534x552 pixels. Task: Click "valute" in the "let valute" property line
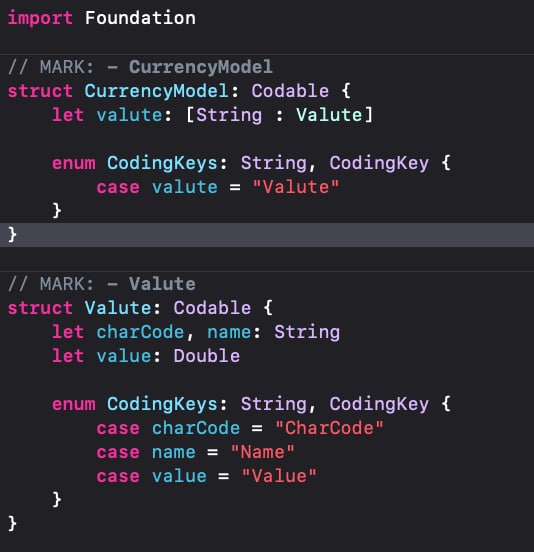[x=129, y=115]
